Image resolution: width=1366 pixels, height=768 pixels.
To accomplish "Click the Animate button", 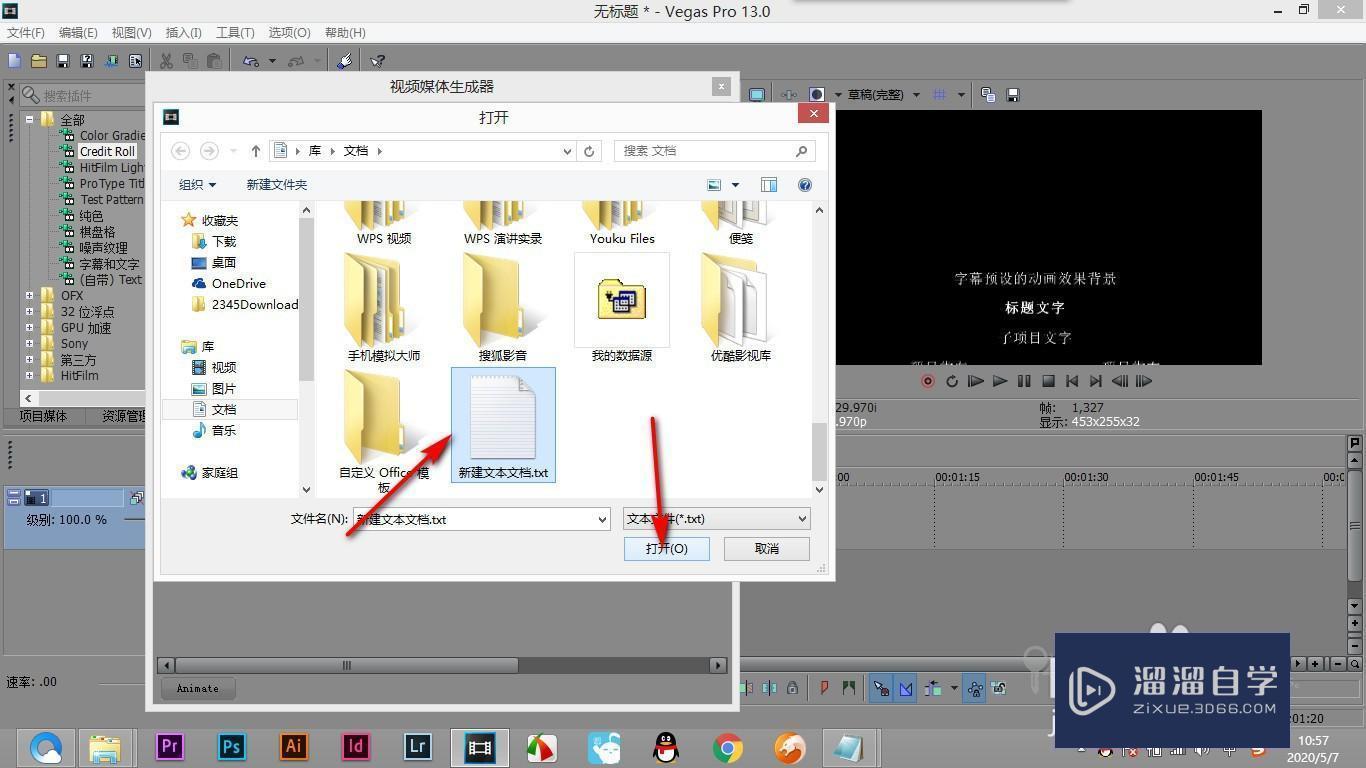I will pos(198,688).
